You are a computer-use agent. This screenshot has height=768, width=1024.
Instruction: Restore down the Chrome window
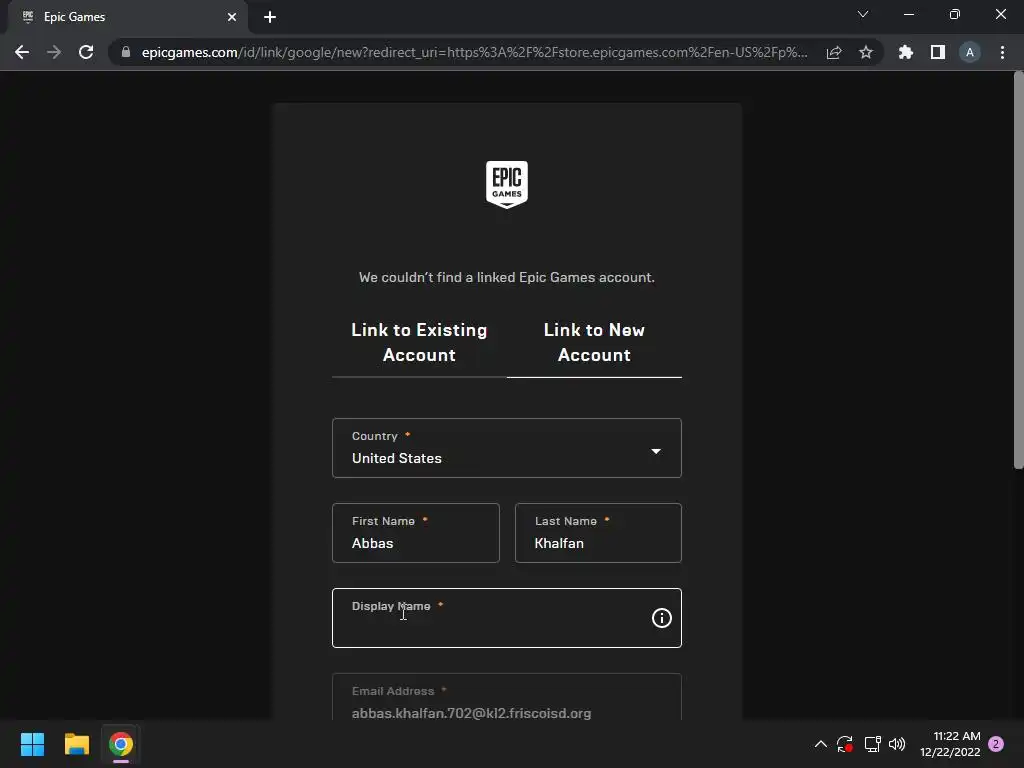pyautogui.click(x=954, y=14)
